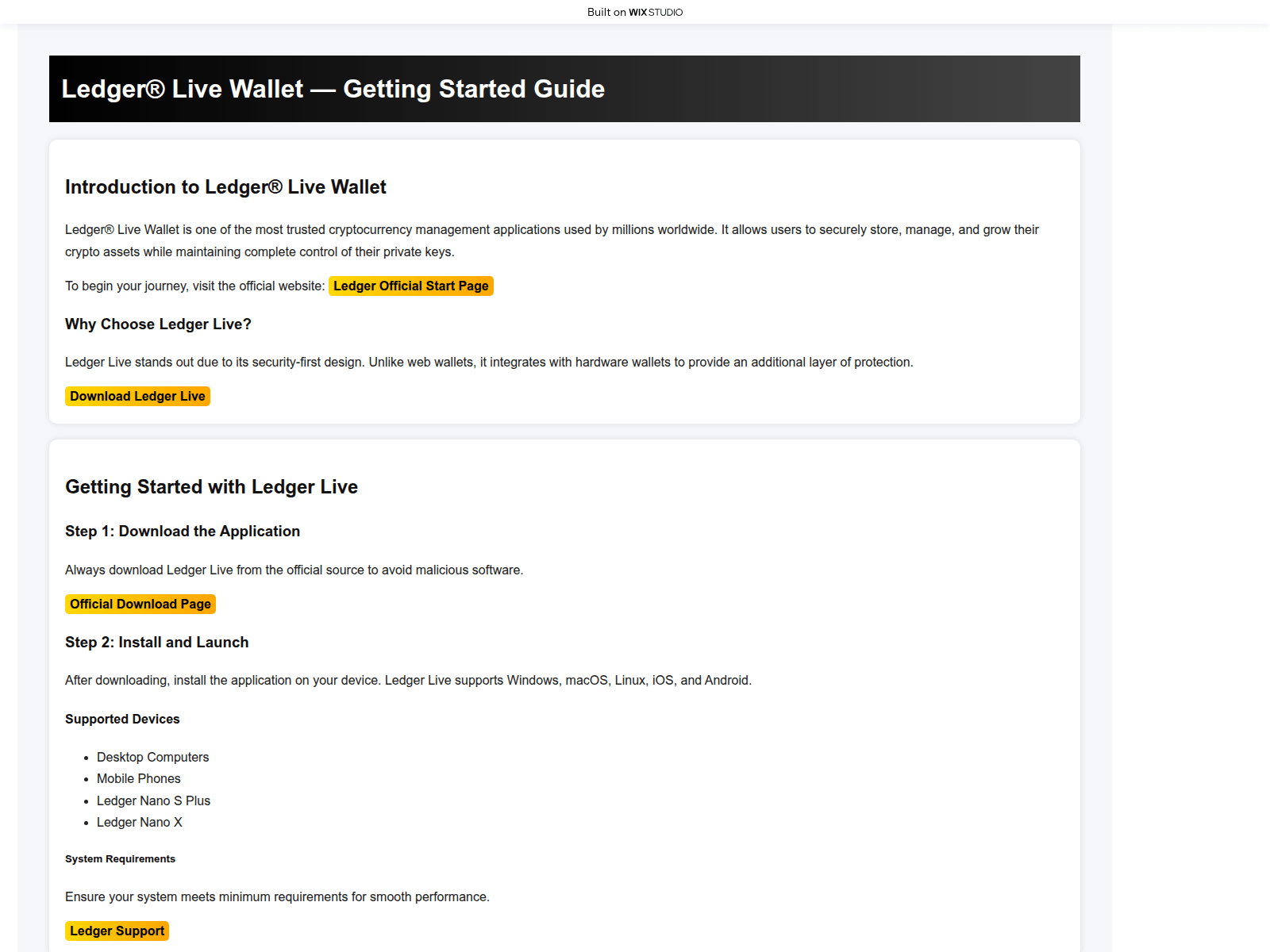This screenshot has height=952, width=1270.
Task: Click the Getting Started with Ledger Live heading
Action: point(211,487)
